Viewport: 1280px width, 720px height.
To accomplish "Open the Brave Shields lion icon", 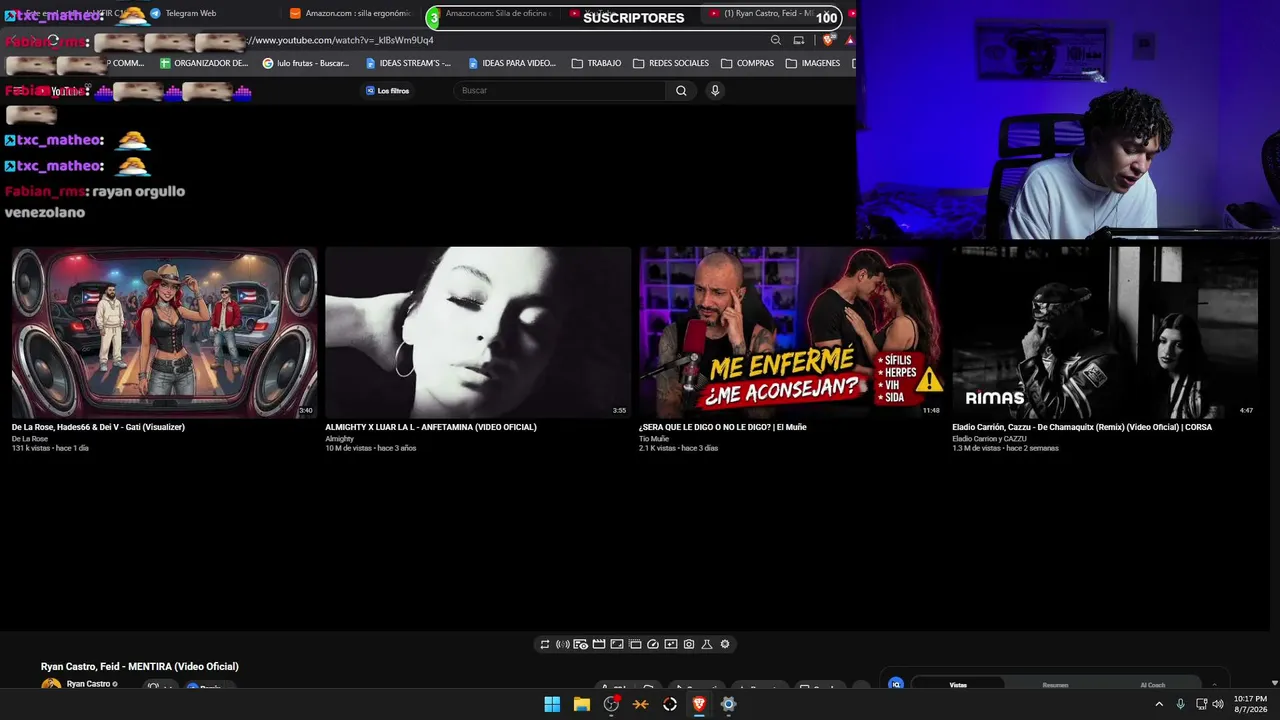I will 828,40.
